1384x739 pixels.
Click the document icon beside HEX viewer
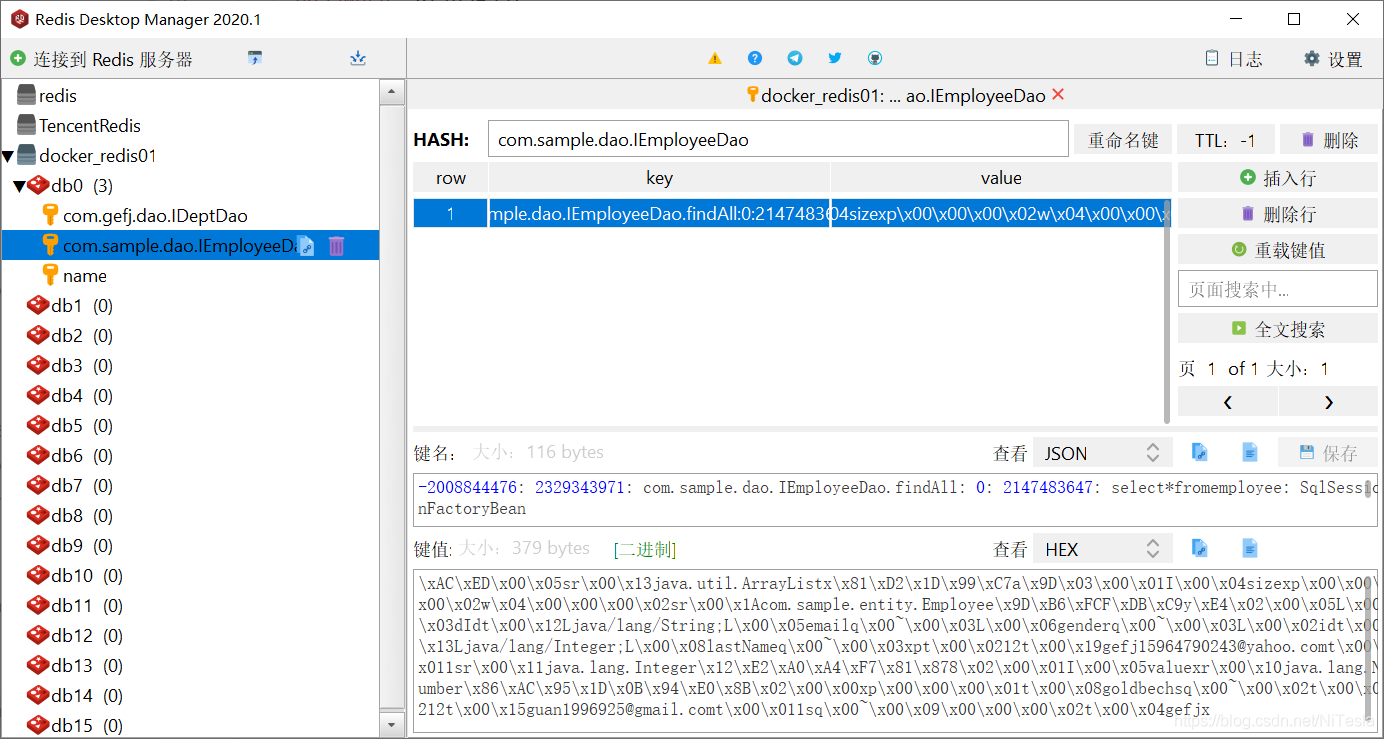pyautogui.click(x=1250, y=548)
